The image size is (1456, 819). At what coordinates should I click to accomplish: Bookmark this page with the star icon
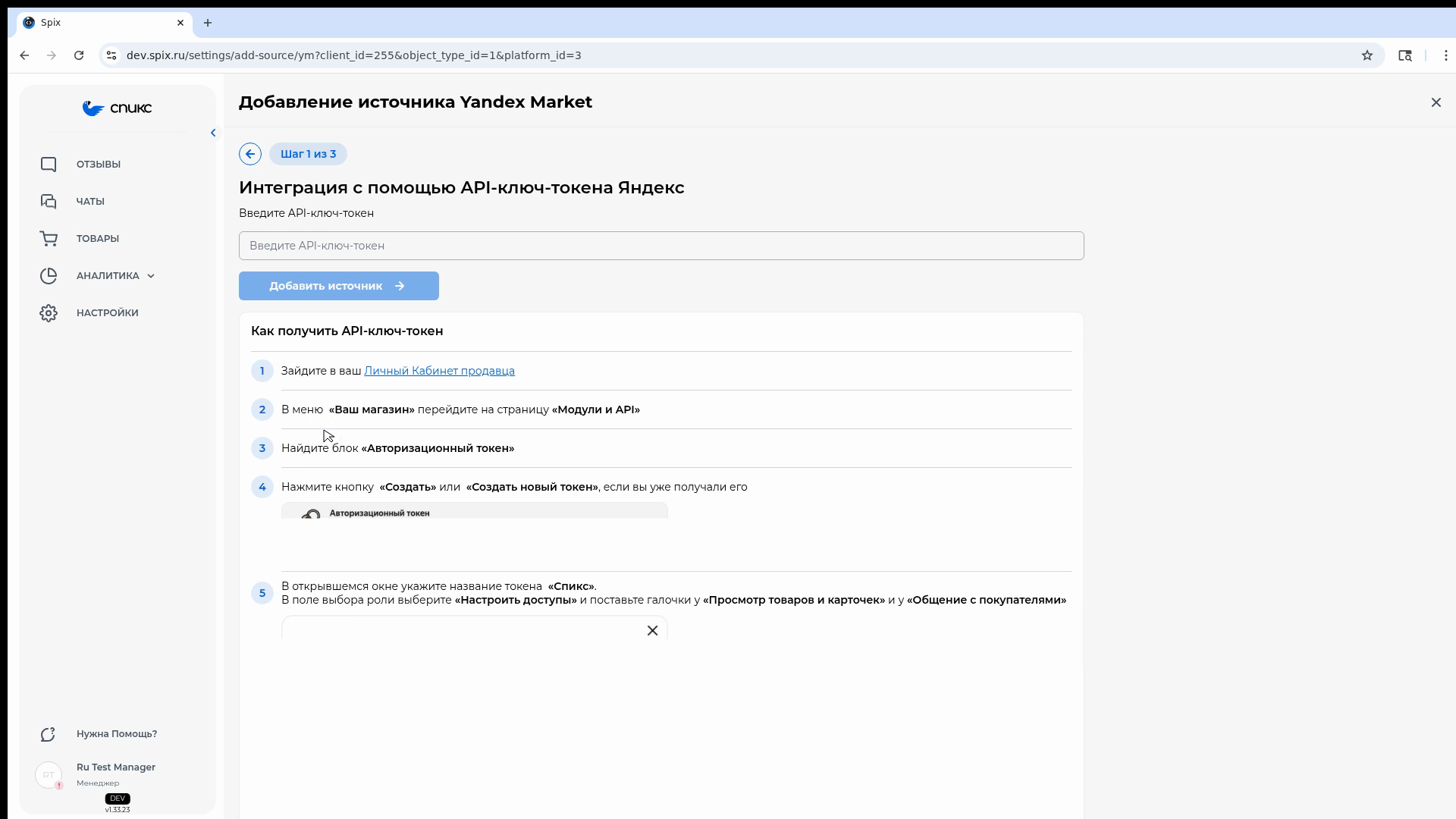pos(1367,55)
